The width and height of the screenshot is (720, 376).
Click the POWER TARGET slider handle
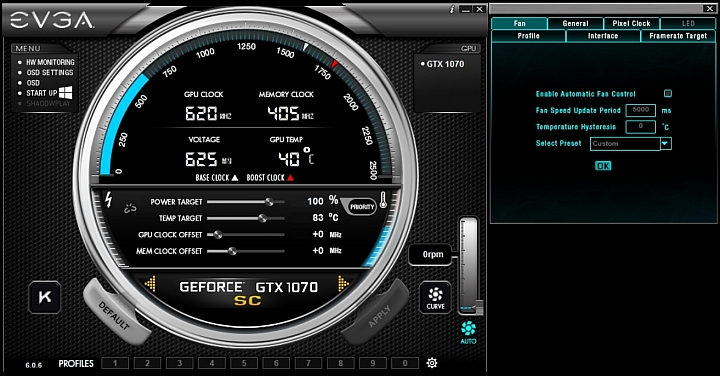270,202
